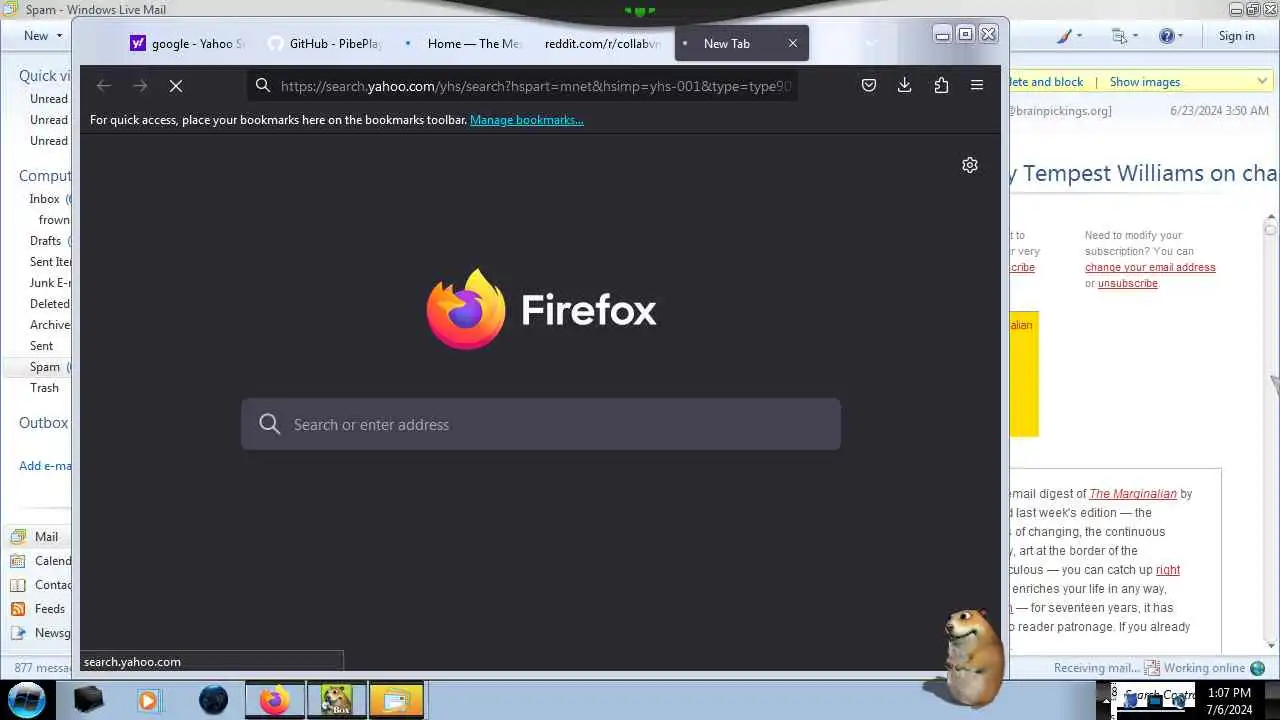Open the Feeds shortcut in Live Mail
1280x720 pixels.
click(x=38, y=608)
